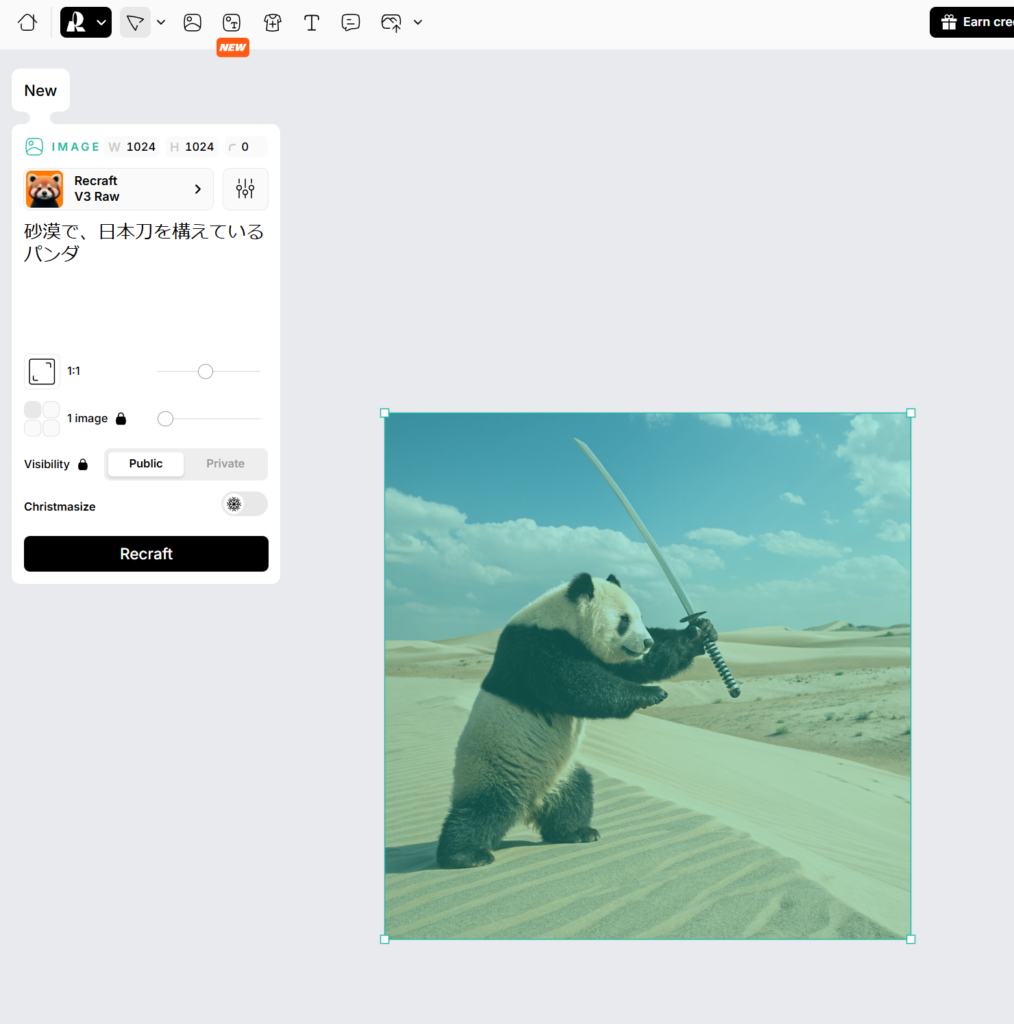1014x1024 pixels.
Task: Click the 1:1 aspect ratio icon
Action: [x=42, y=371]
